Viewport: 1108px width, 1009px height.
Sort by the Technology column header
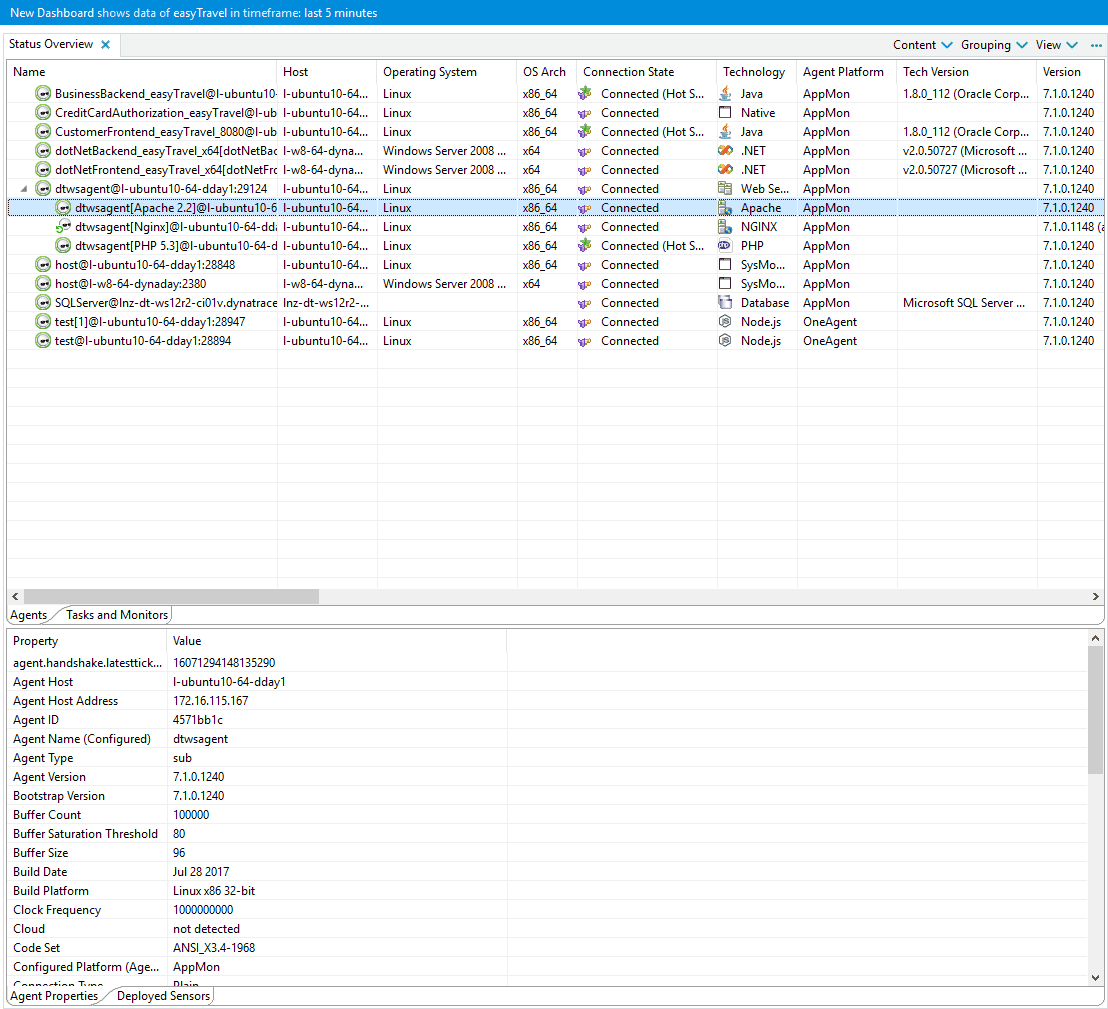(x=757, y=71)
